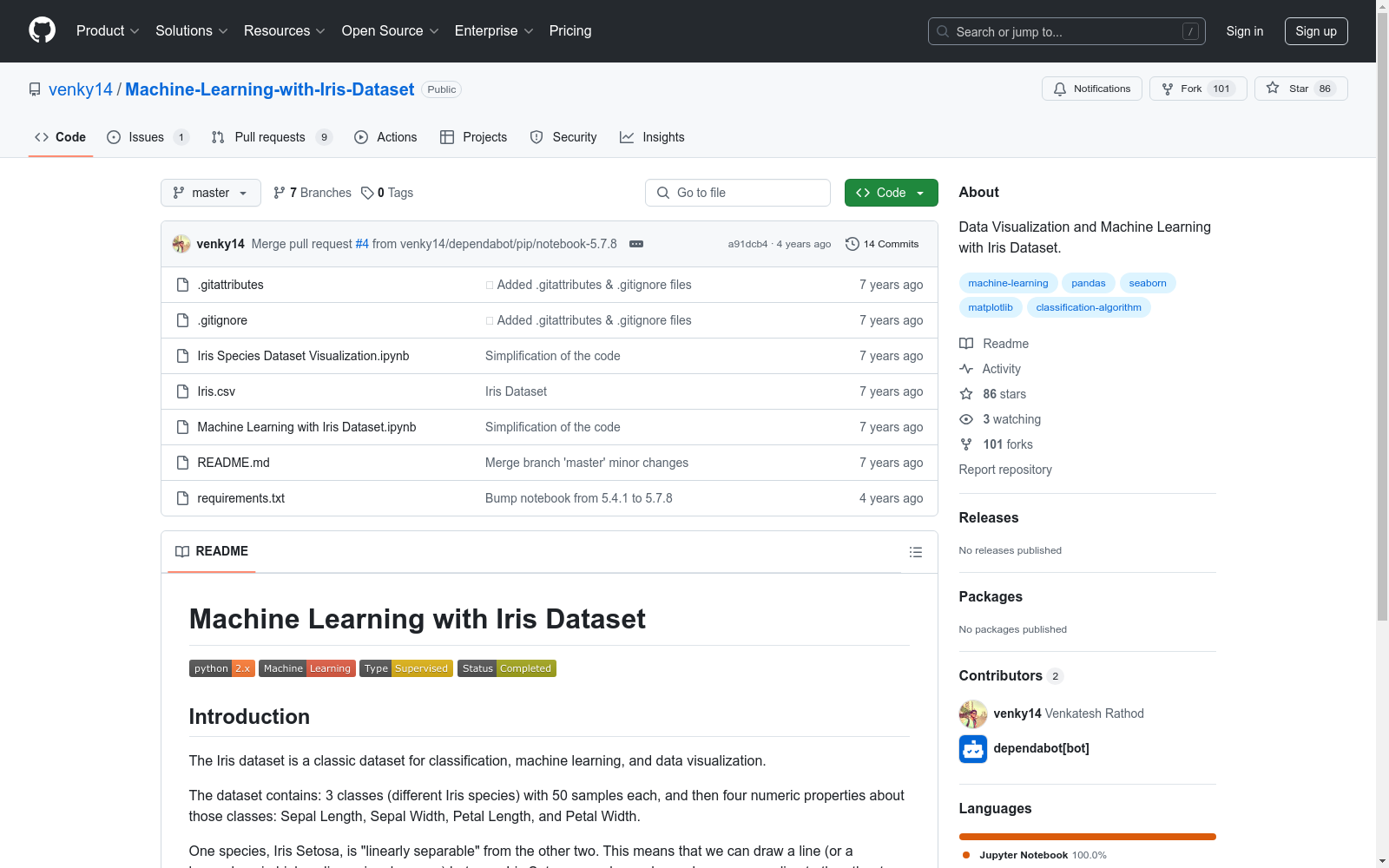Expand commit message ellipsis icon
Screen dimensions: 1389x868
636,244
